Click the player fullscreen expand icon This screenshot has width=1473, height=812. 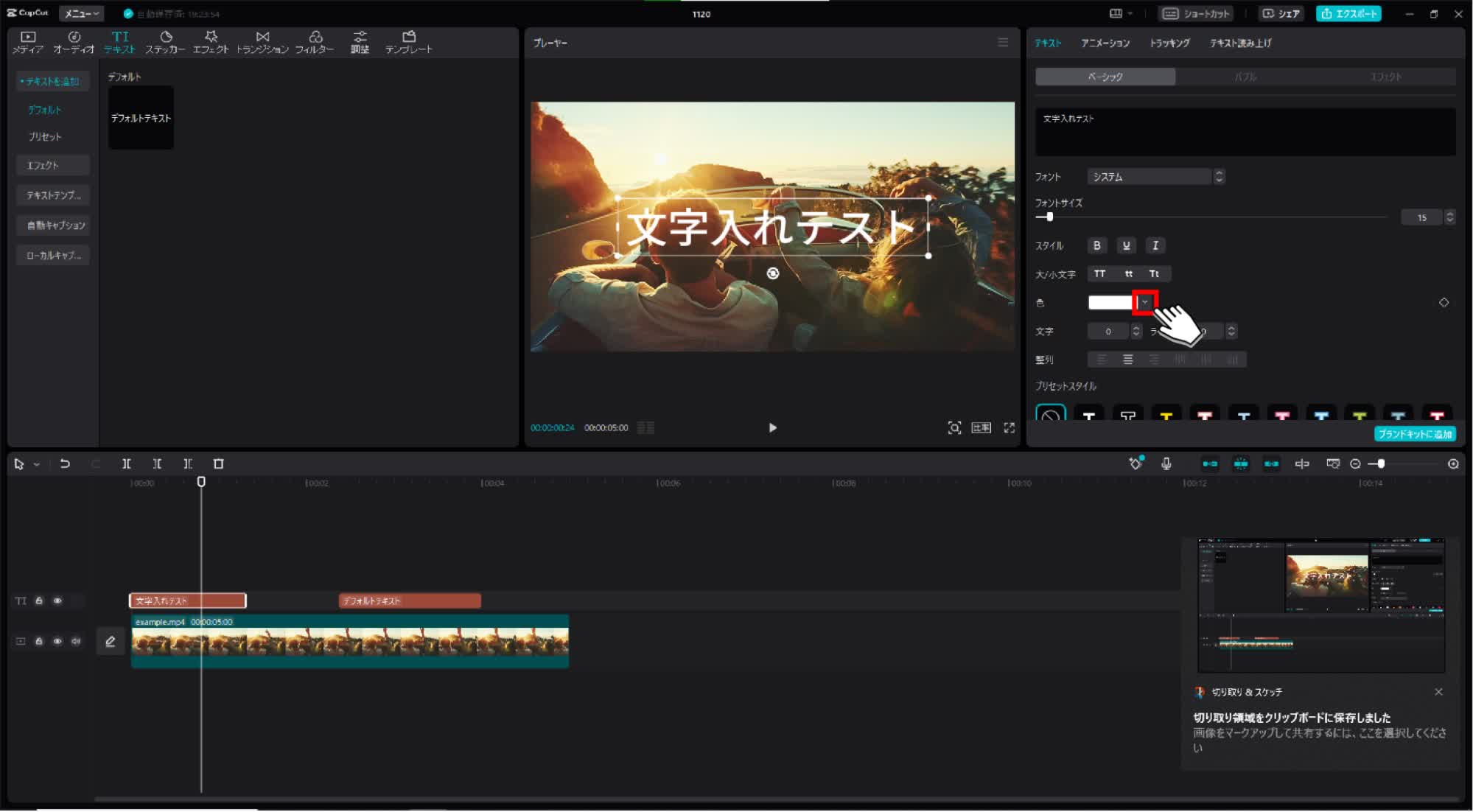click(1010, 428)
